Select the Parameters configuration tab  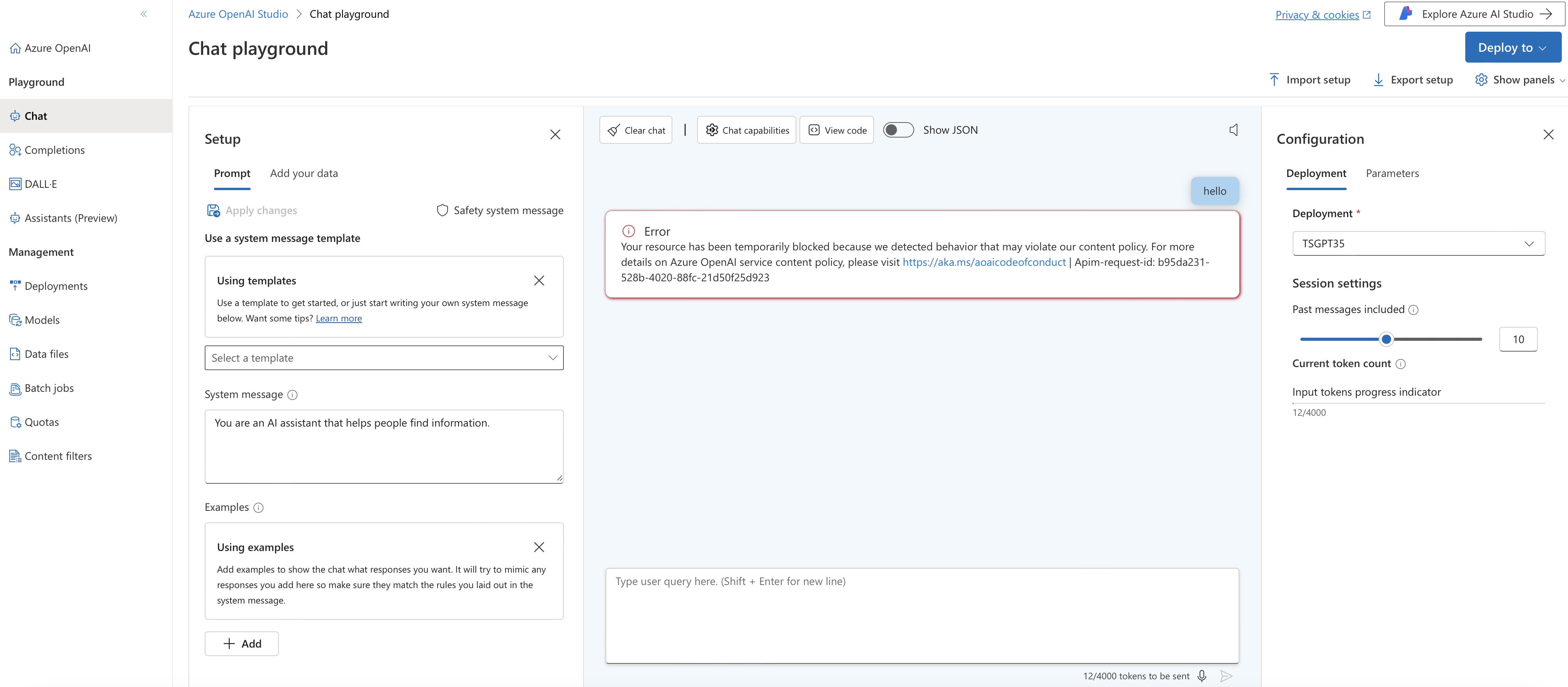1392,173
